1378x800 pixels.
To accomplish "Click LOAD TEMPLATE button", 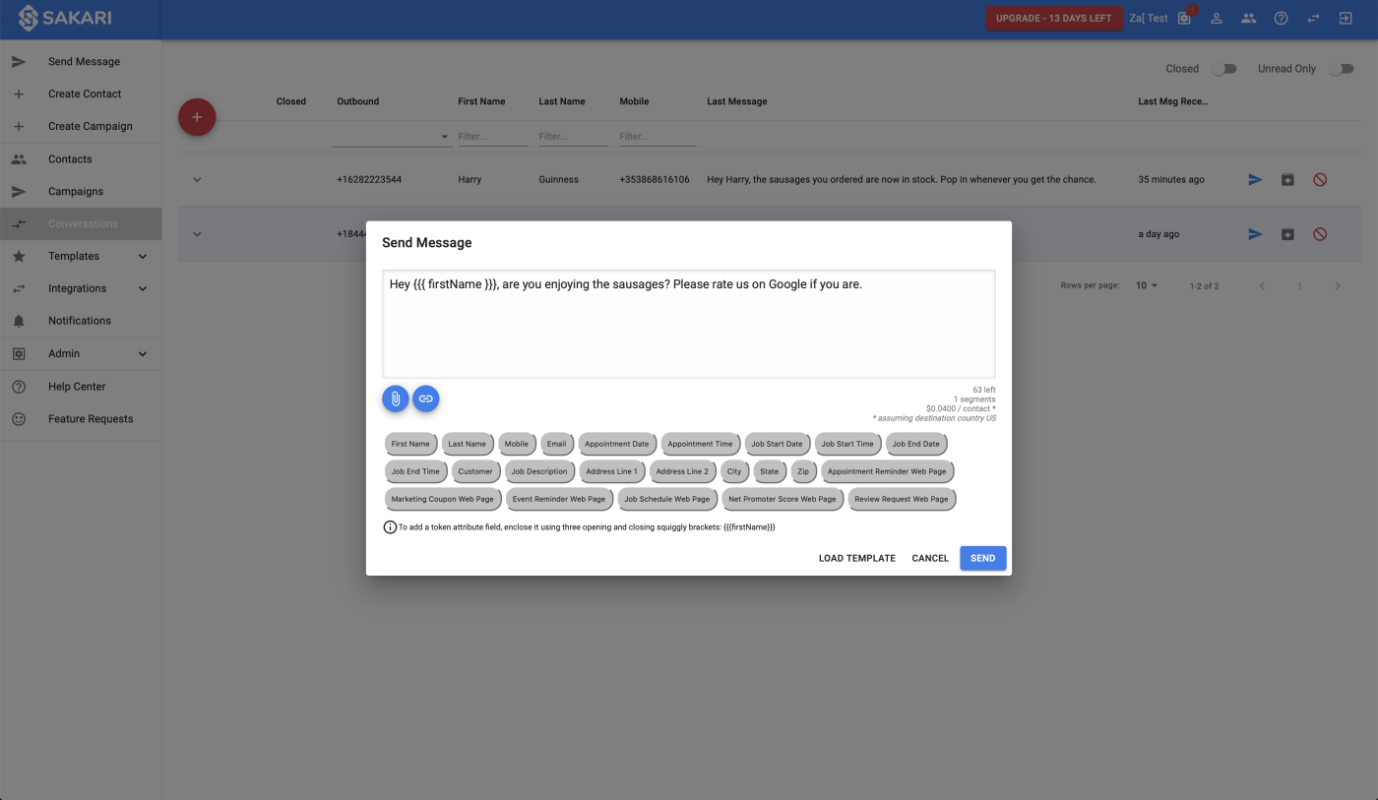I will tap(857, 558).
